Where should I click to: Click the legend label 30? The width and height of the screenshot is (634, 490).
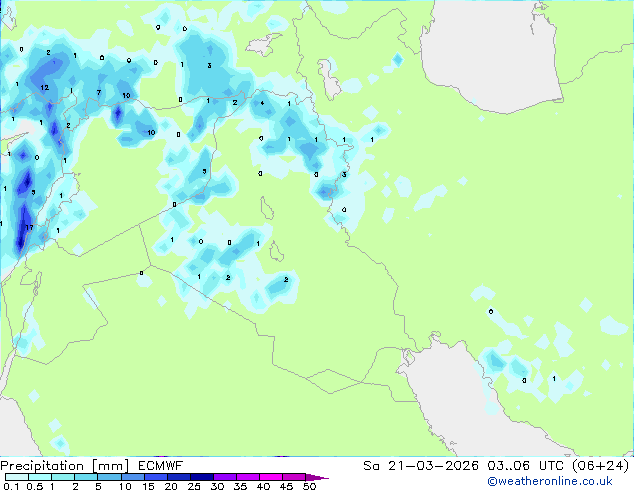coord(217,486)
